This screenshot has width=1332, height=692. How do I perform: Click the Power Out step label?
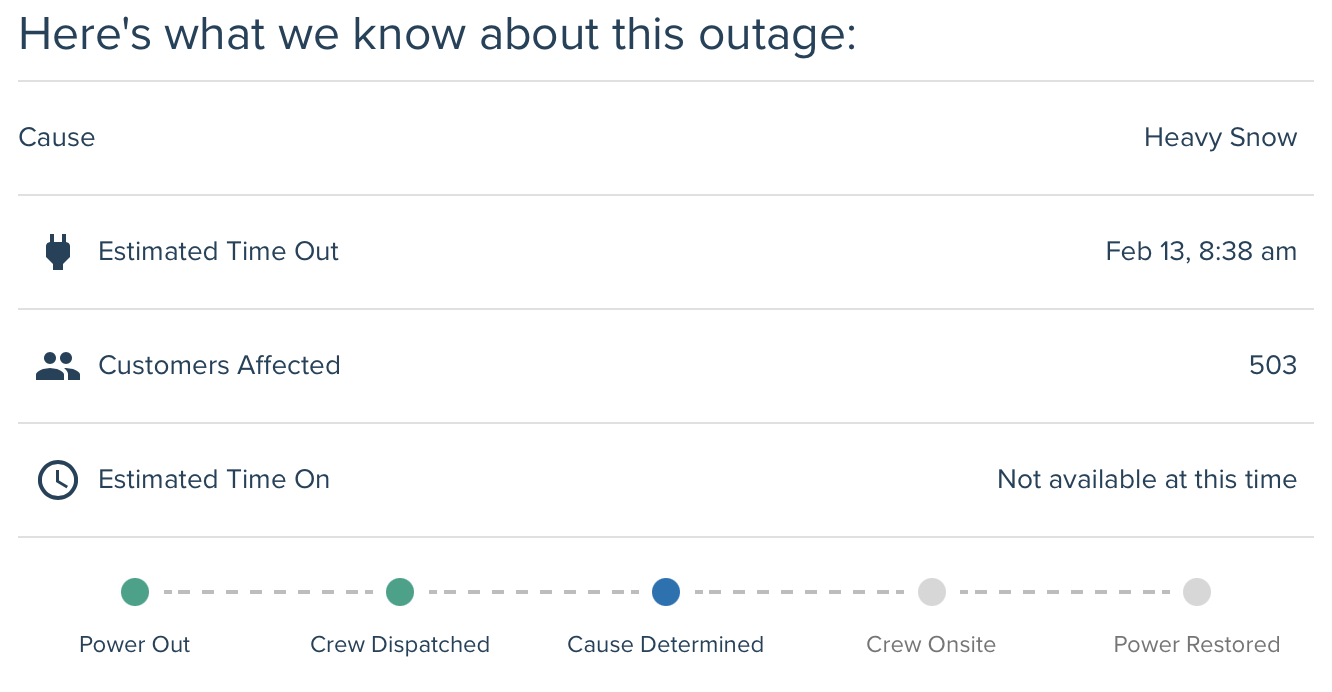point(135,645)
